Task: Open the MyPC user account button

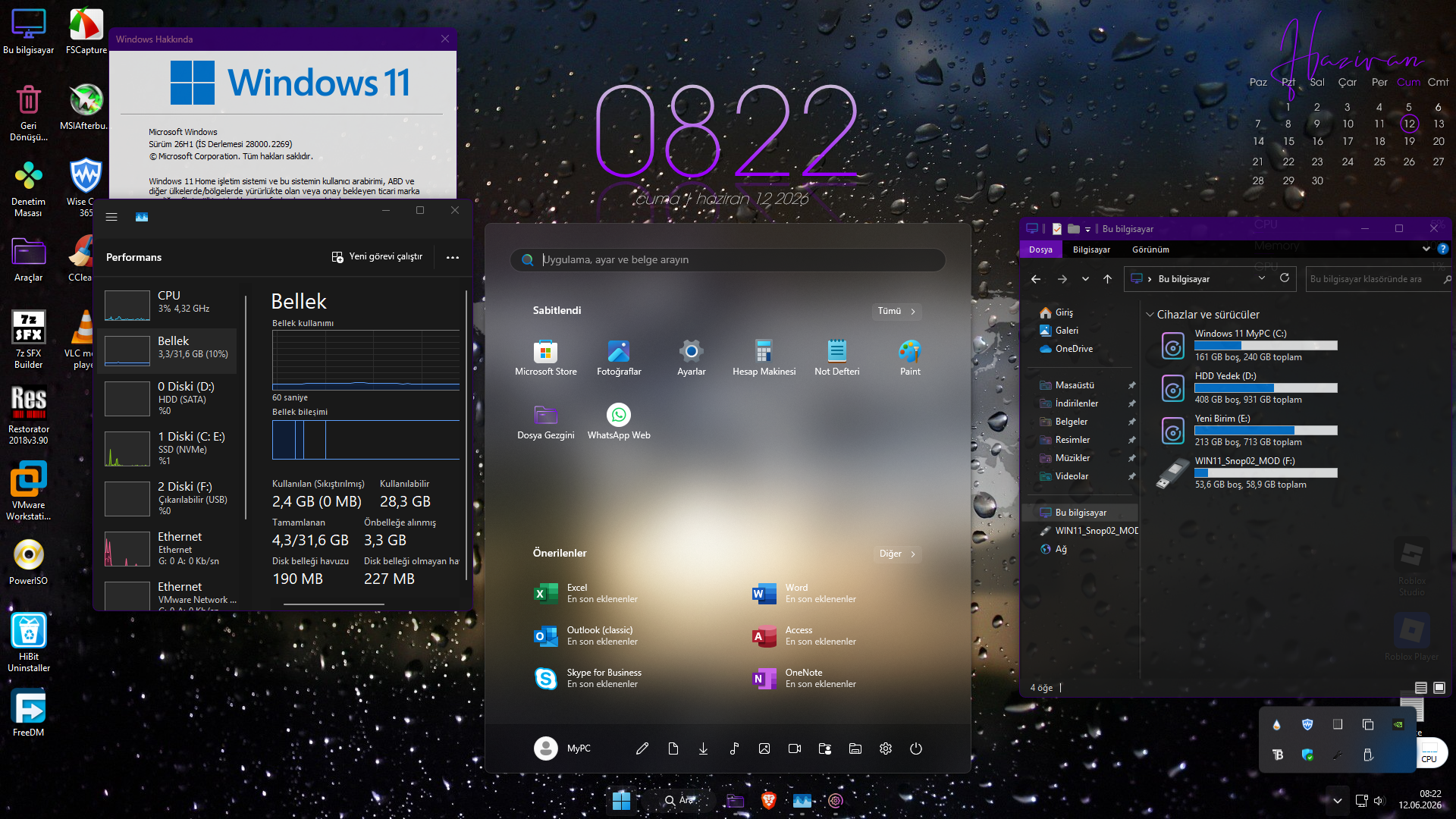Action: 563,748
